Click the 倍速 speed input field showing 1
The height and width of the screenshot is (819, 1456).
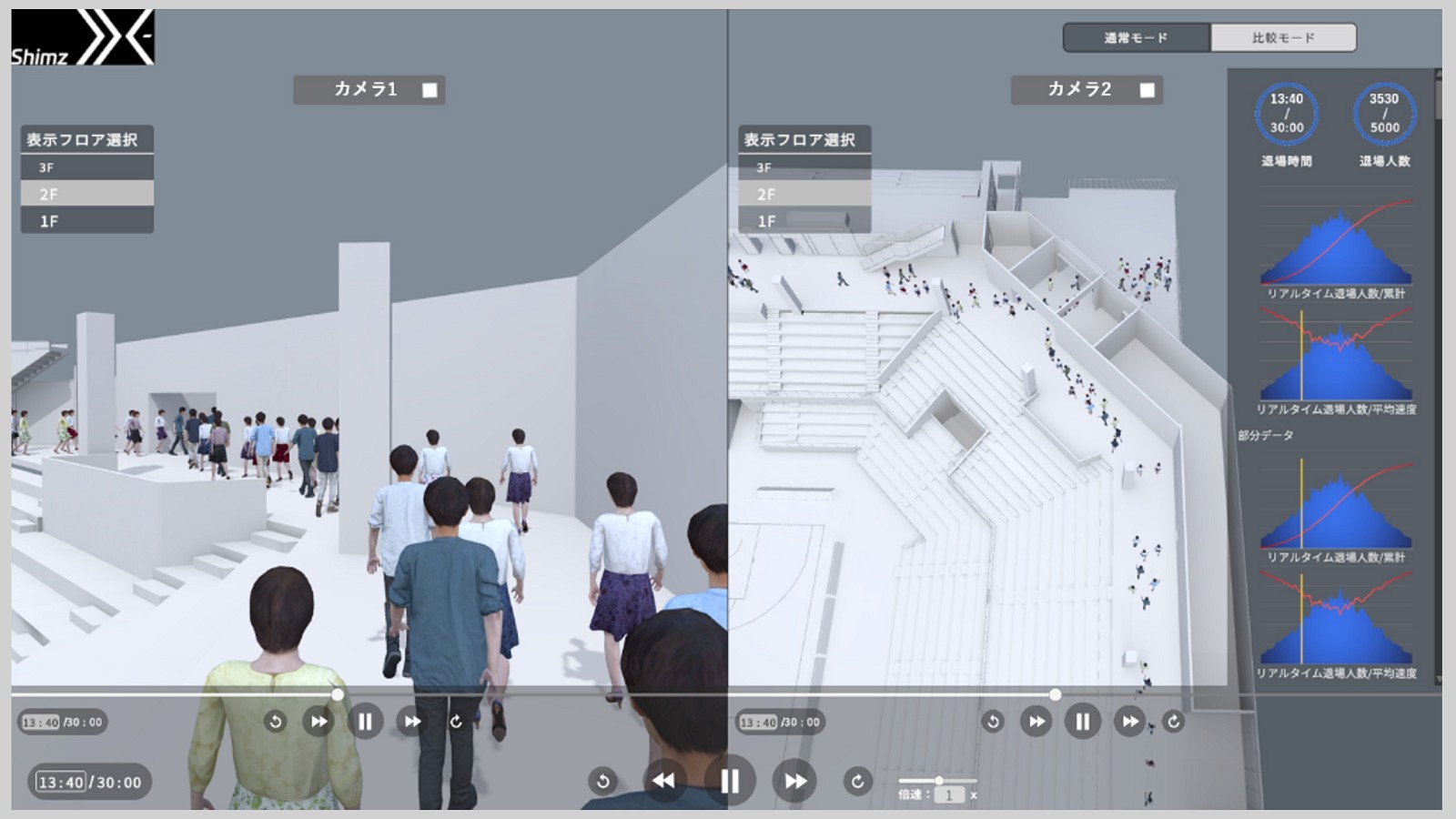pyautogui.click(x=948, y=794)
